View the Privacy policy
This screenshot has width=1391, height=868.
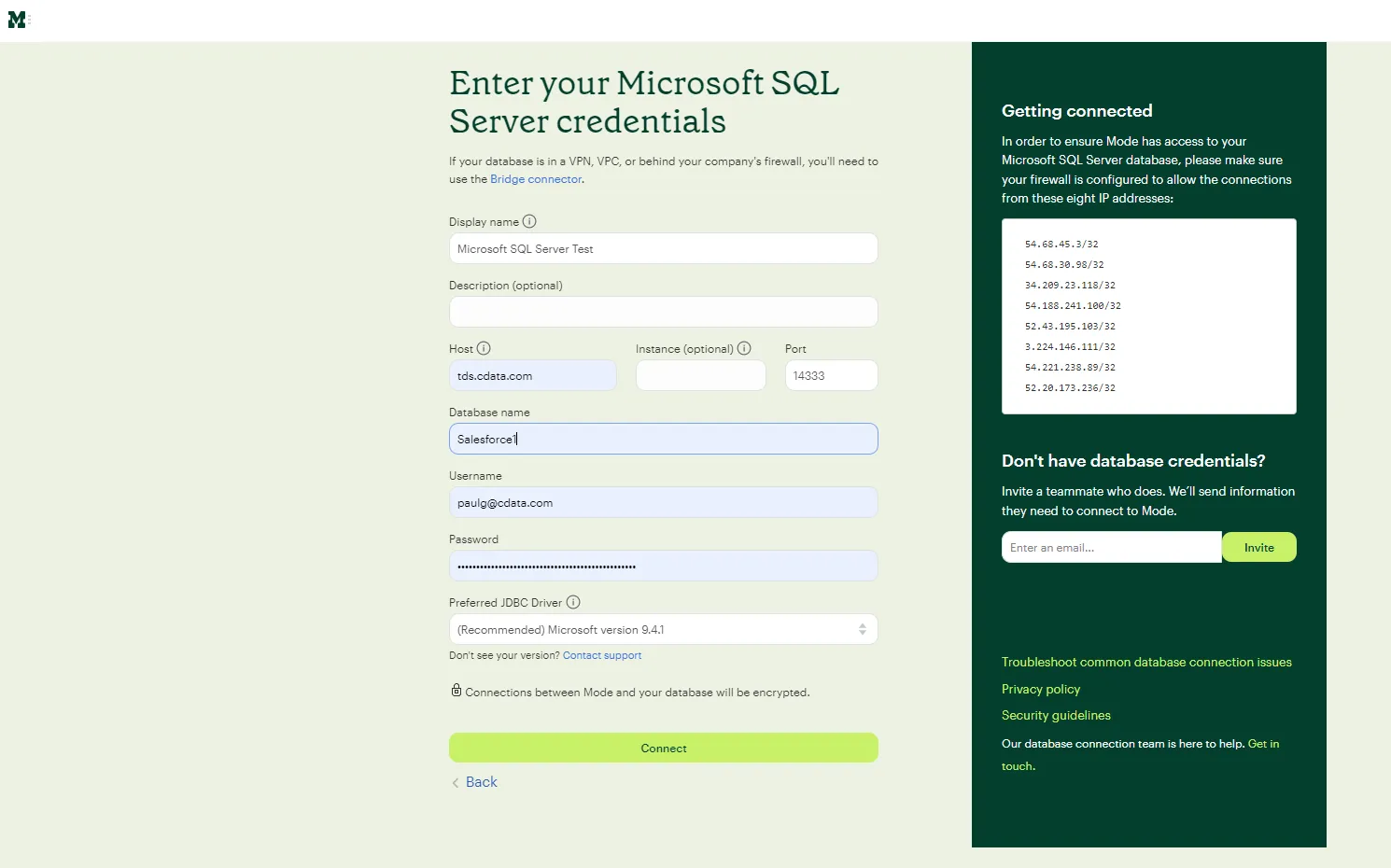tap(1040, 689)
